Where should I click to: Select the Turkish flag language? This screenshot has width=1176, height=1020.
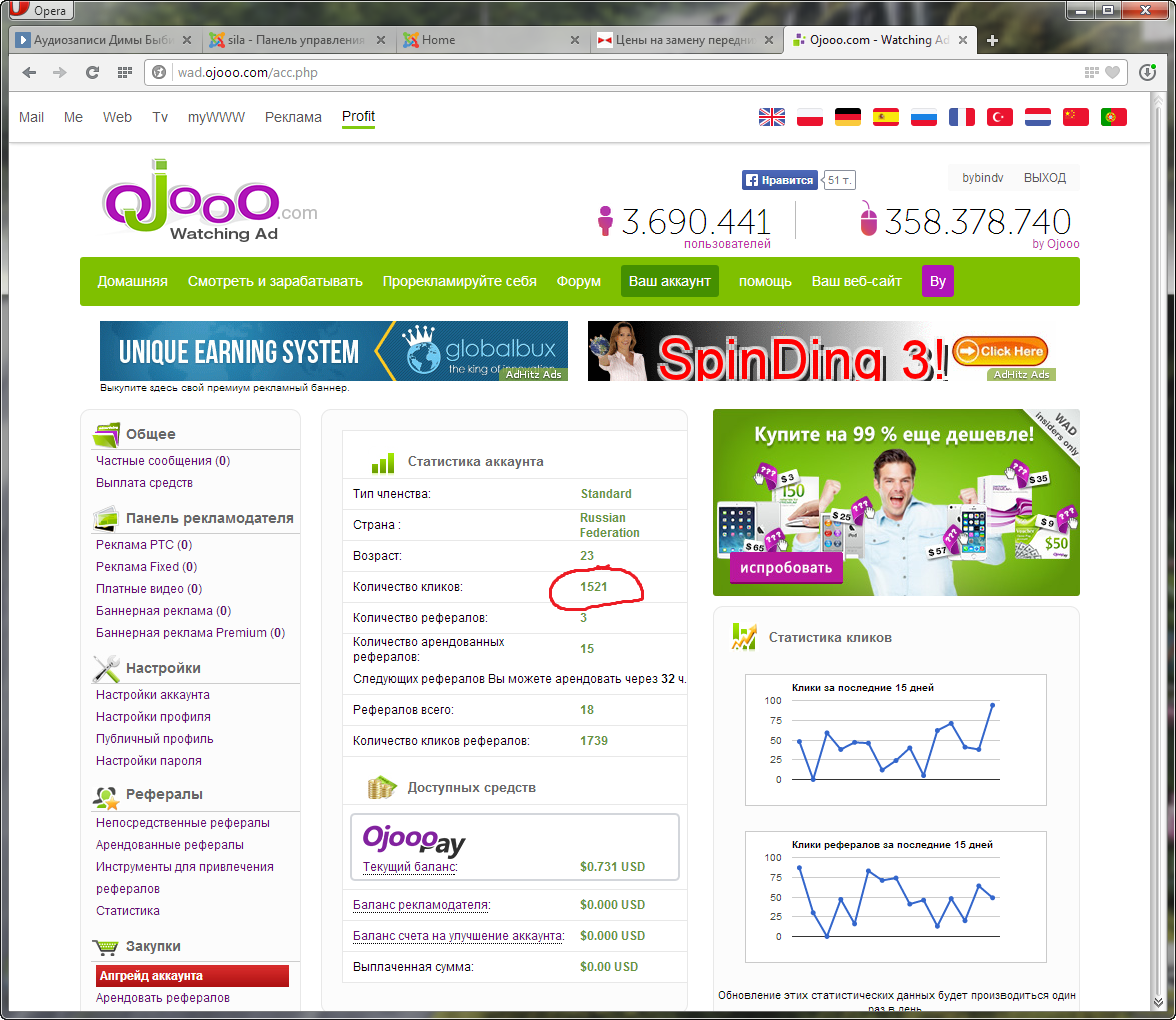pyautogui.click(x=1000, y=117)
